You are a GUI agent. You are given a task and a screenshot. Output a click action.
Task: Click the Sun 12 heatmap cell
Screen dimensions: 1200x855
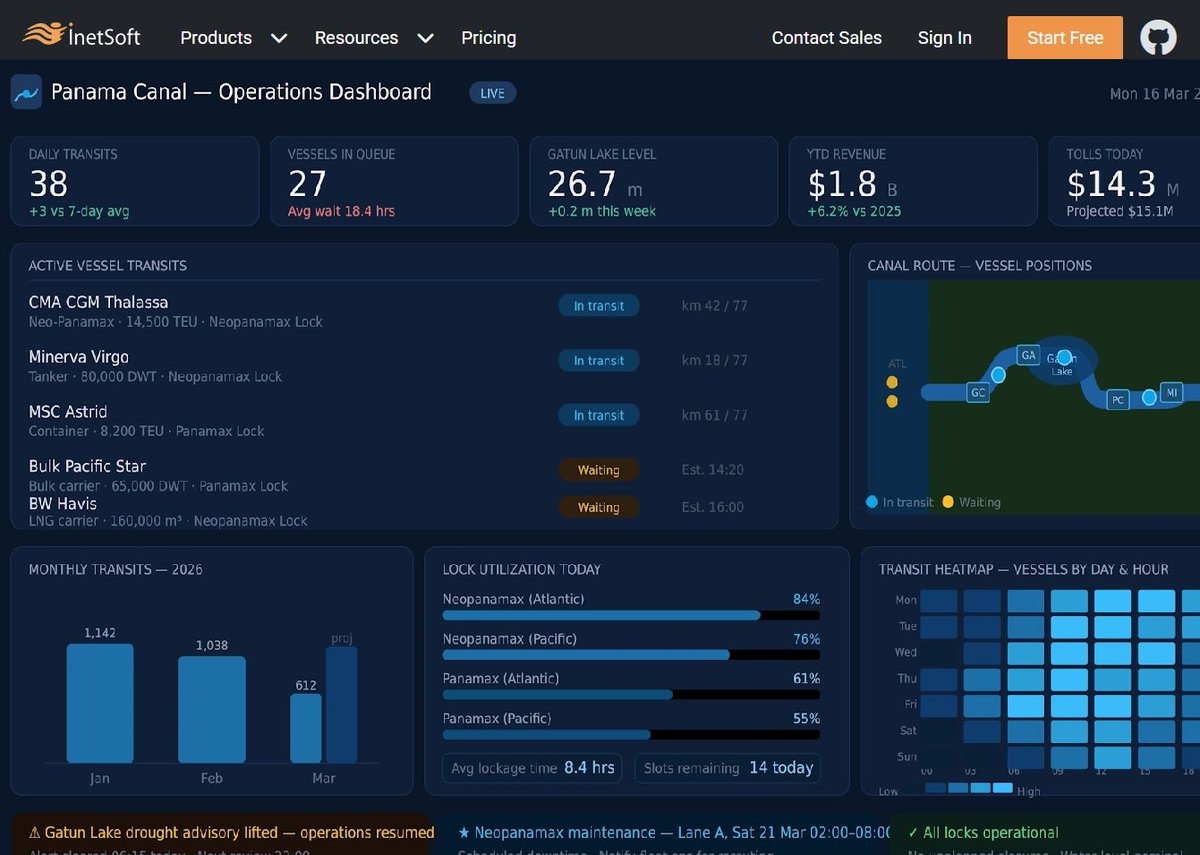[1113, 757]
